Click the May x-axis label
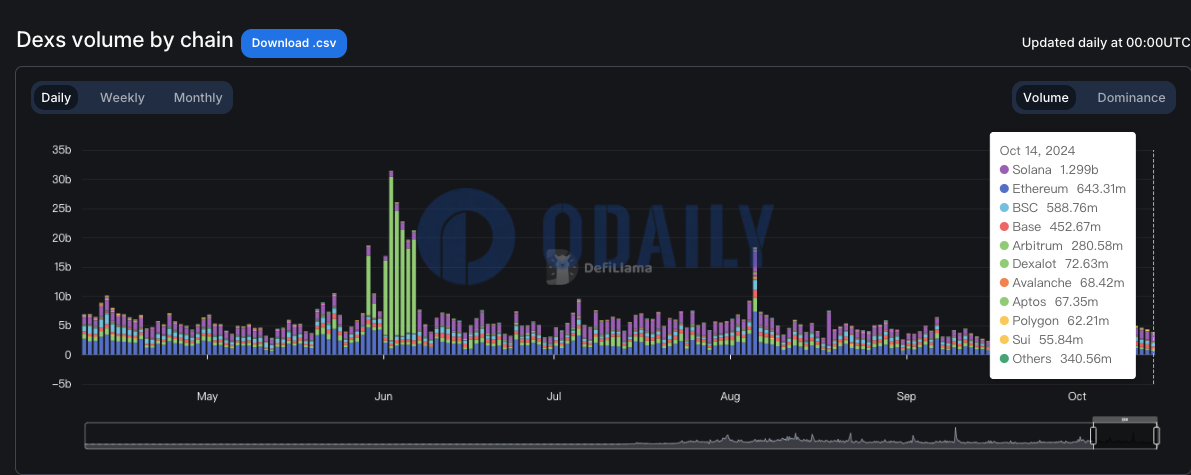 (x=207, y=397)
